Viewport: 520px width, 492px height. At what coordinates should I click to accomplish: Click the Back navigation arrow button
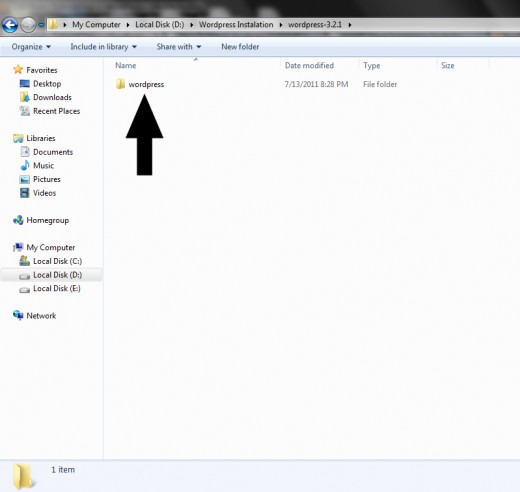[x=10, y=25]
